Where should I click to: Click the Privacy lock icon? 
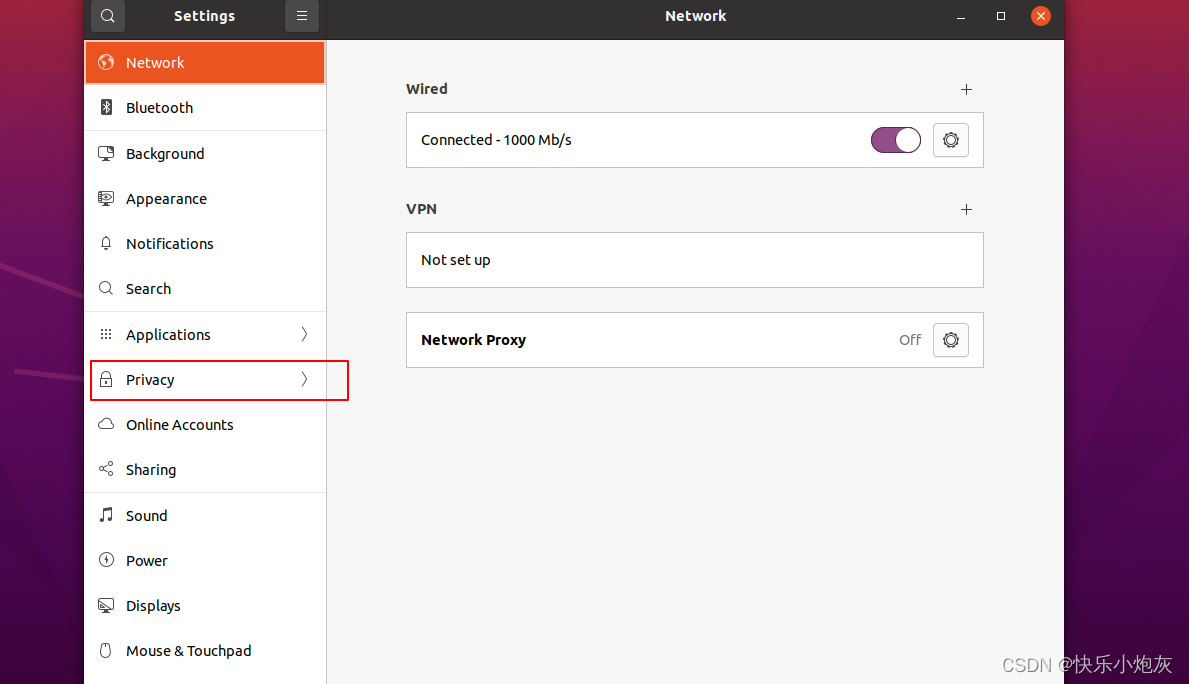pos(106,379)
